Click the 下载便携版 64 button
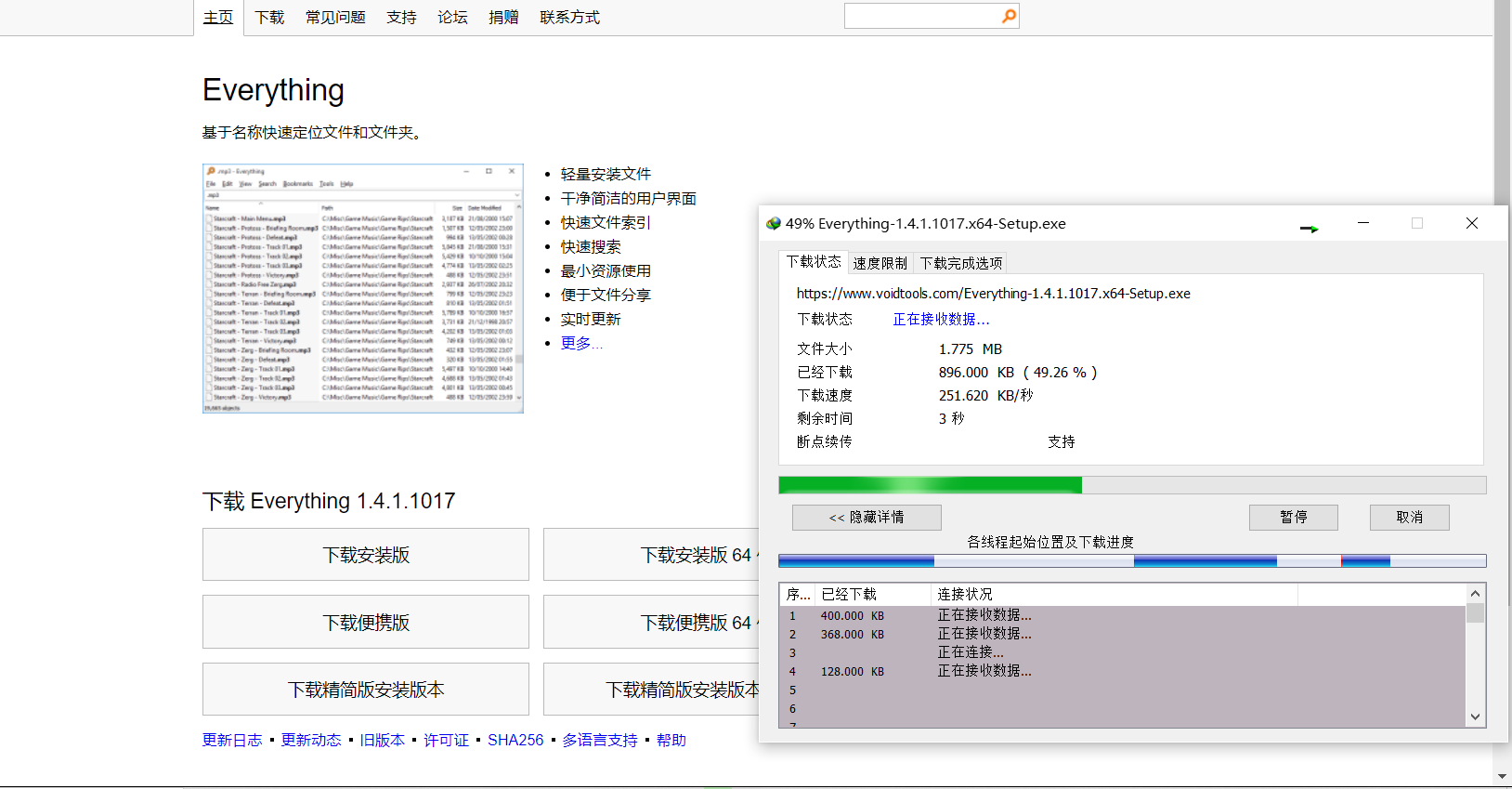The image size is (1512, 789). coord(651,622)
